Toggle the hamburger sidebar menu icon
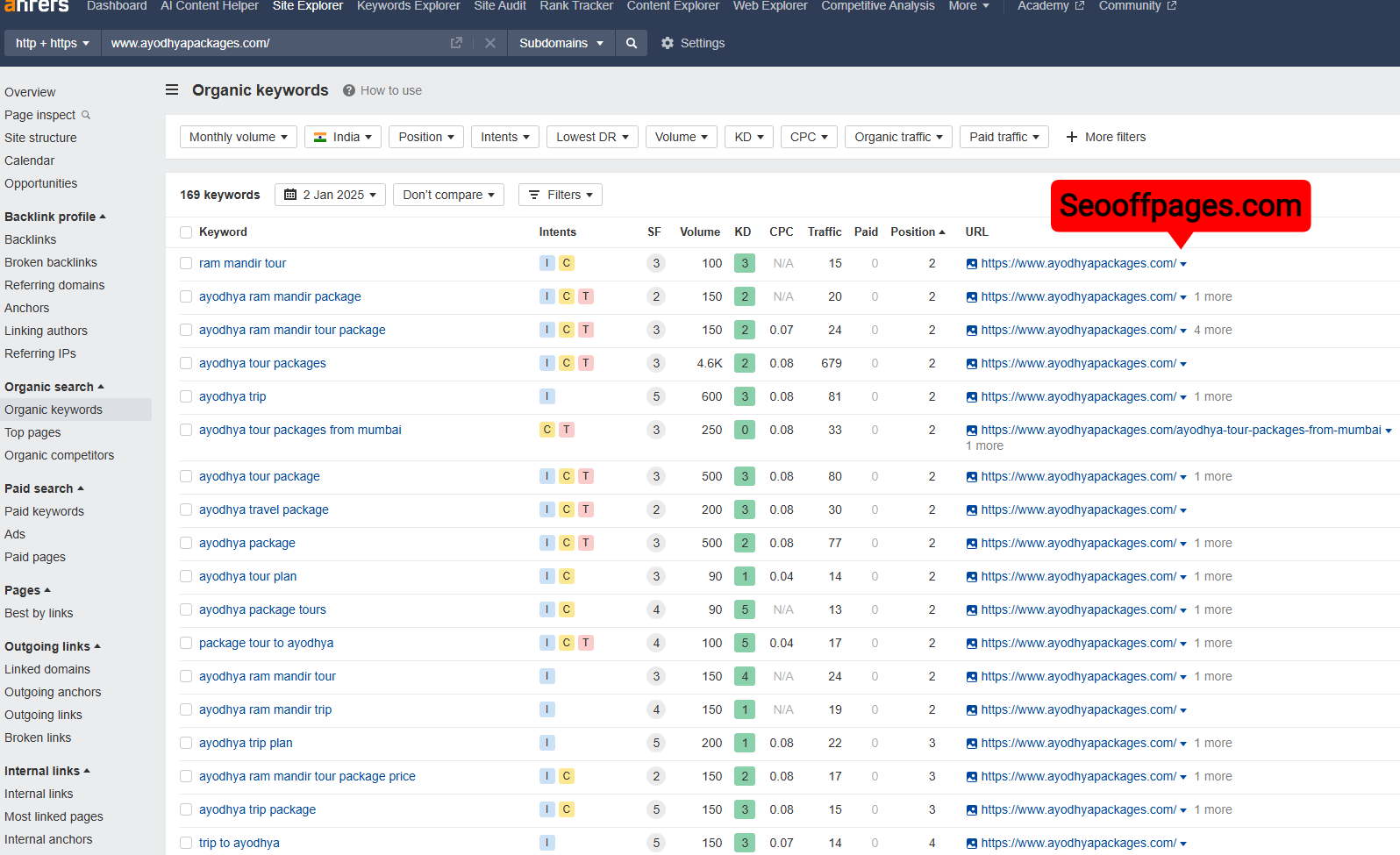This screenshot has height=855, width=1400. [x=172, y=89]
